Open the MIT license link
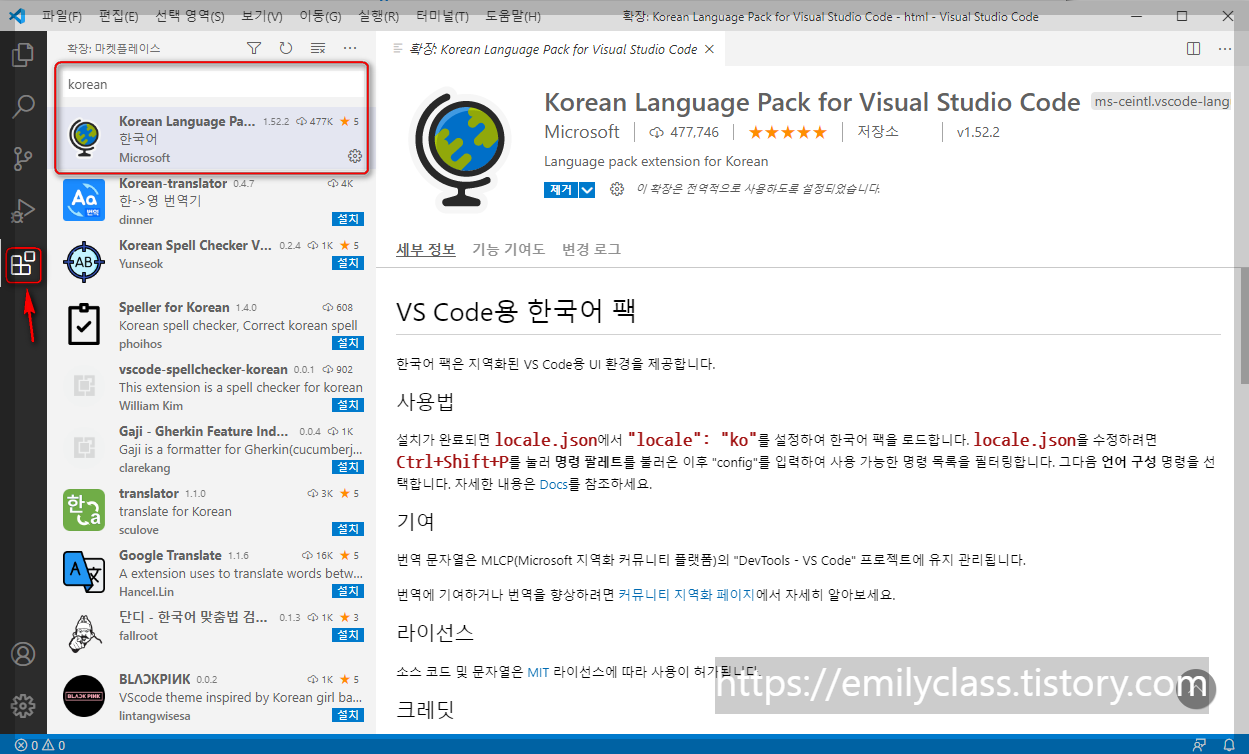Viewport: 1249px width, 754px height. (538, 673)
